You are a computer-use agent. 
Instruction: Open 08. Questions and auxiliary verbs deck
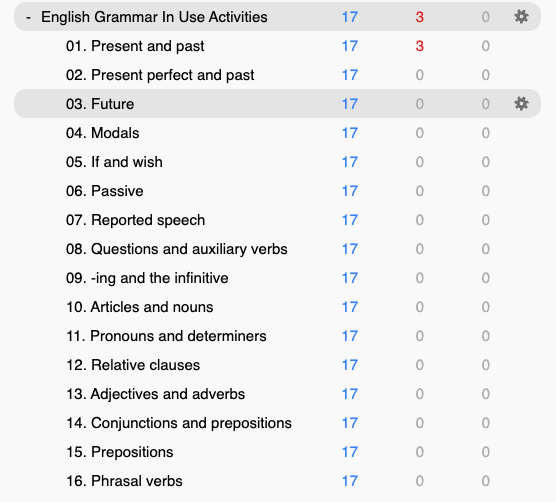[x=177, y=249]
